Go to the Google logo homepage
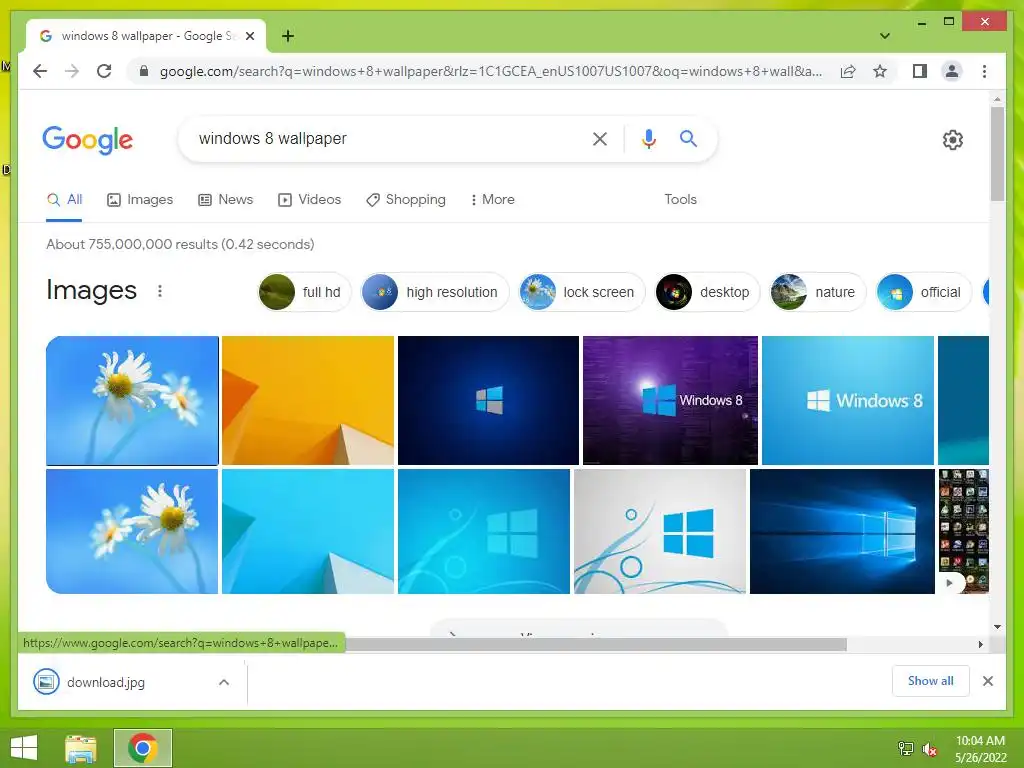 88,140
